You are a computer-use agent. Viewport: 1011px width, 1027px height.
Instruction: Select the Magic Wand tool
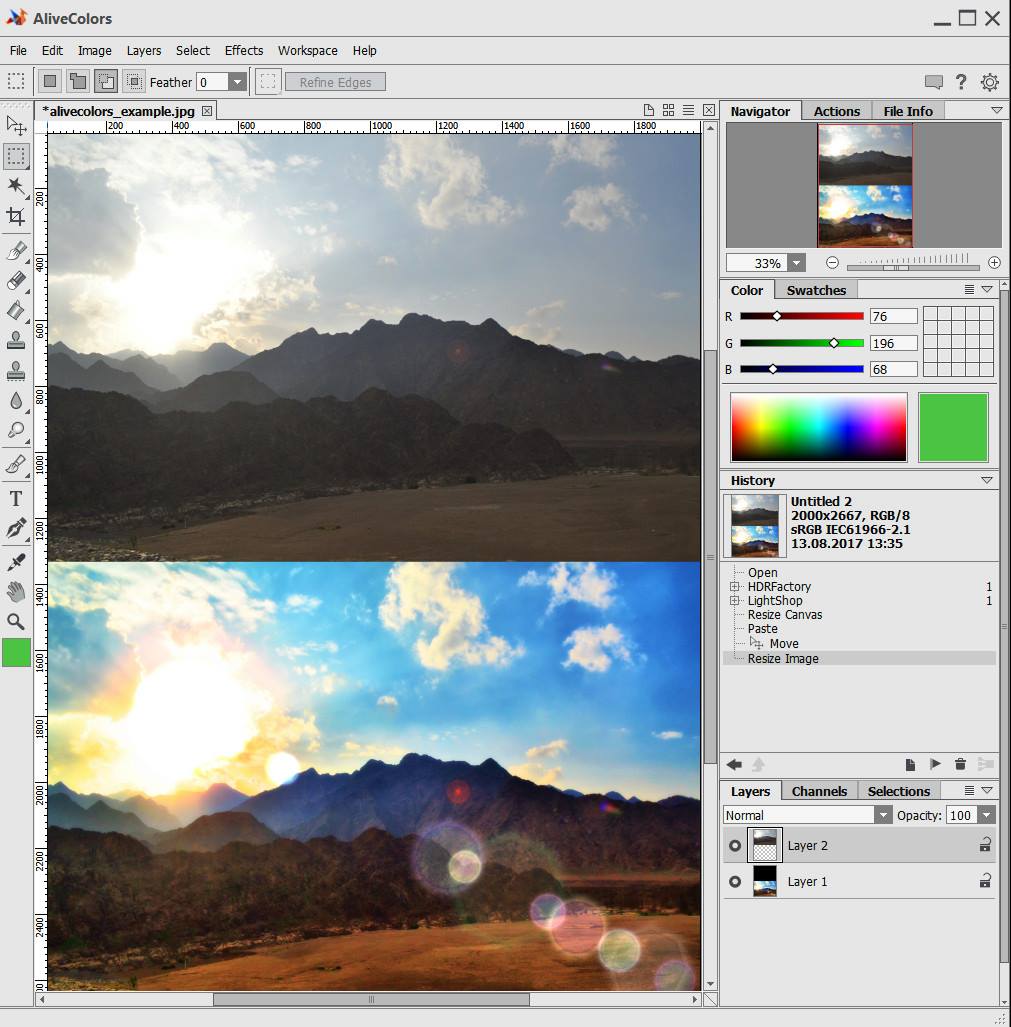tap(16, 187)
